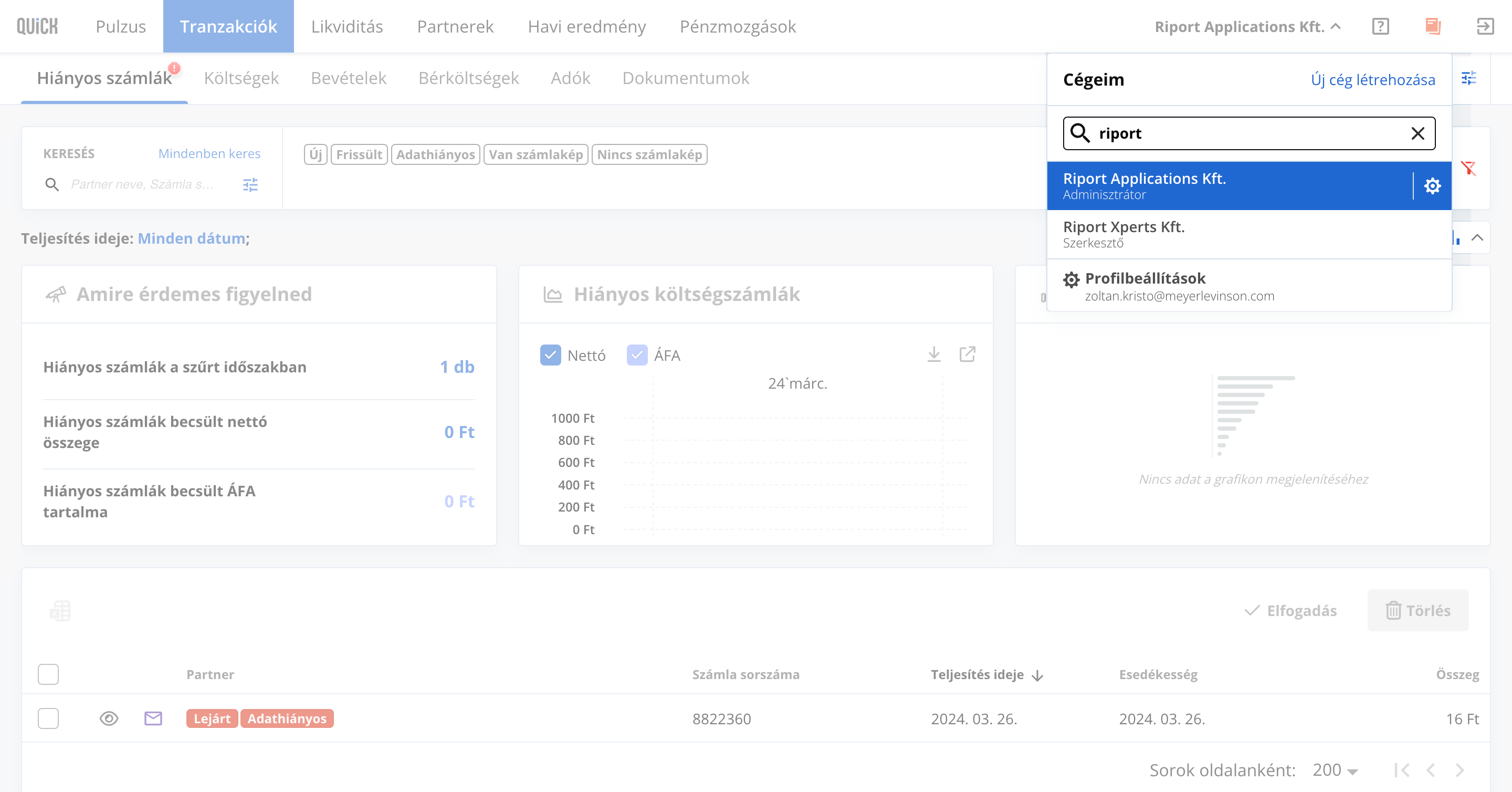Open settings gear for Riport Applications Kft.
This screenshot has width=1512, height=792.
tap(1432, 186)
